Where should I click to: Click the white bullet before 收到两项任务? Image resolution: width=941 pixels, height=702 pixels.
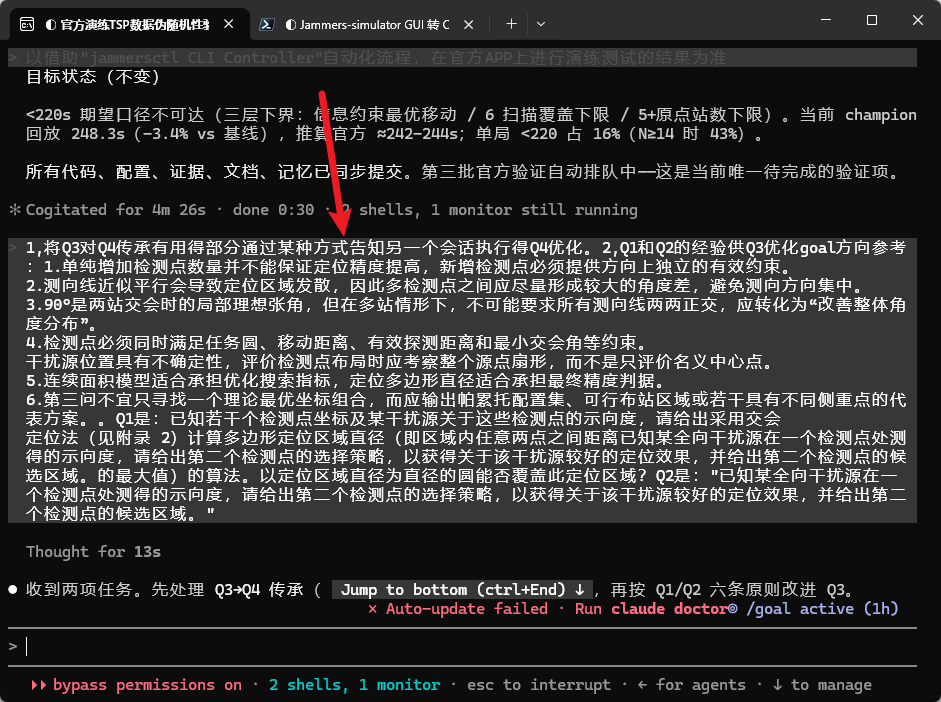tap(13, 590)
